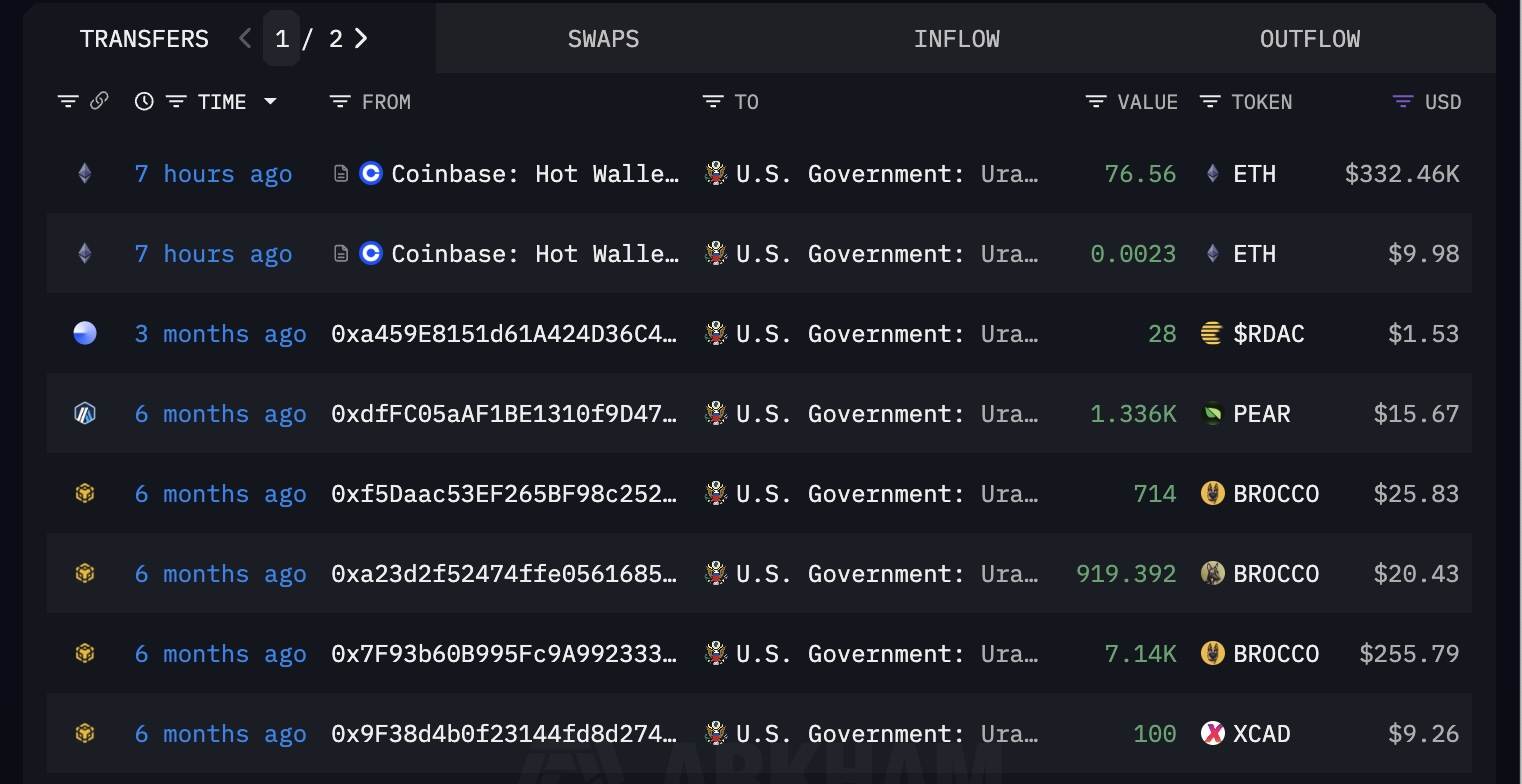Select the TRANSFERS tab

coord(144,39)
